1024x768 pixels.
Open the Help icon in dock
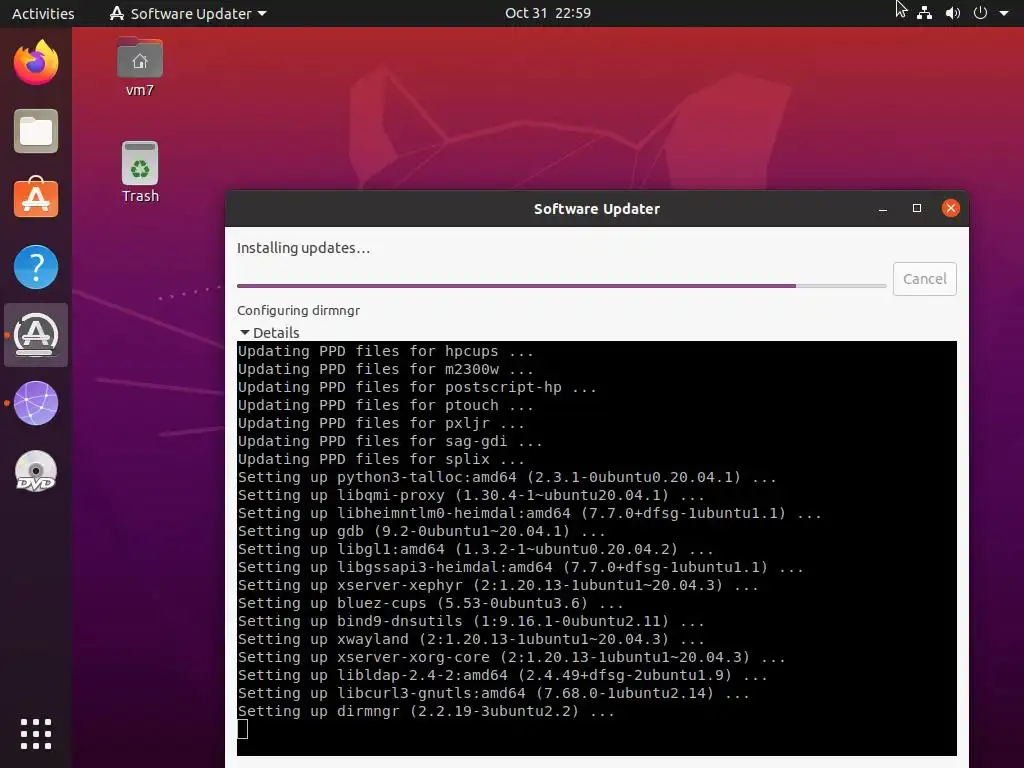[x=36, y=267]
